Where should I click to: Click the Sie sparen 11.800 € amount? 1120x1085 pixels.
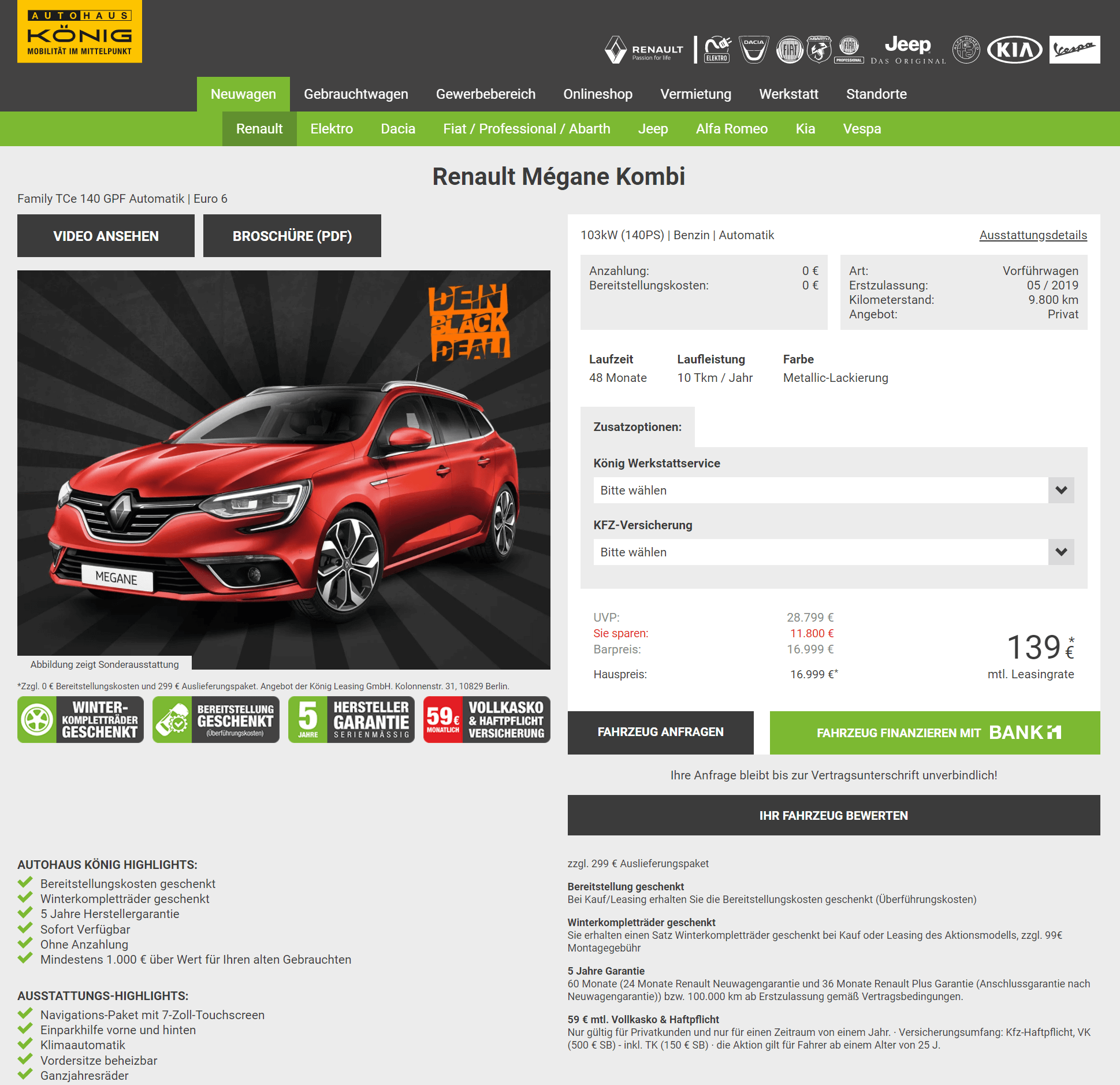pyautogui.click(x=812, y=633)
